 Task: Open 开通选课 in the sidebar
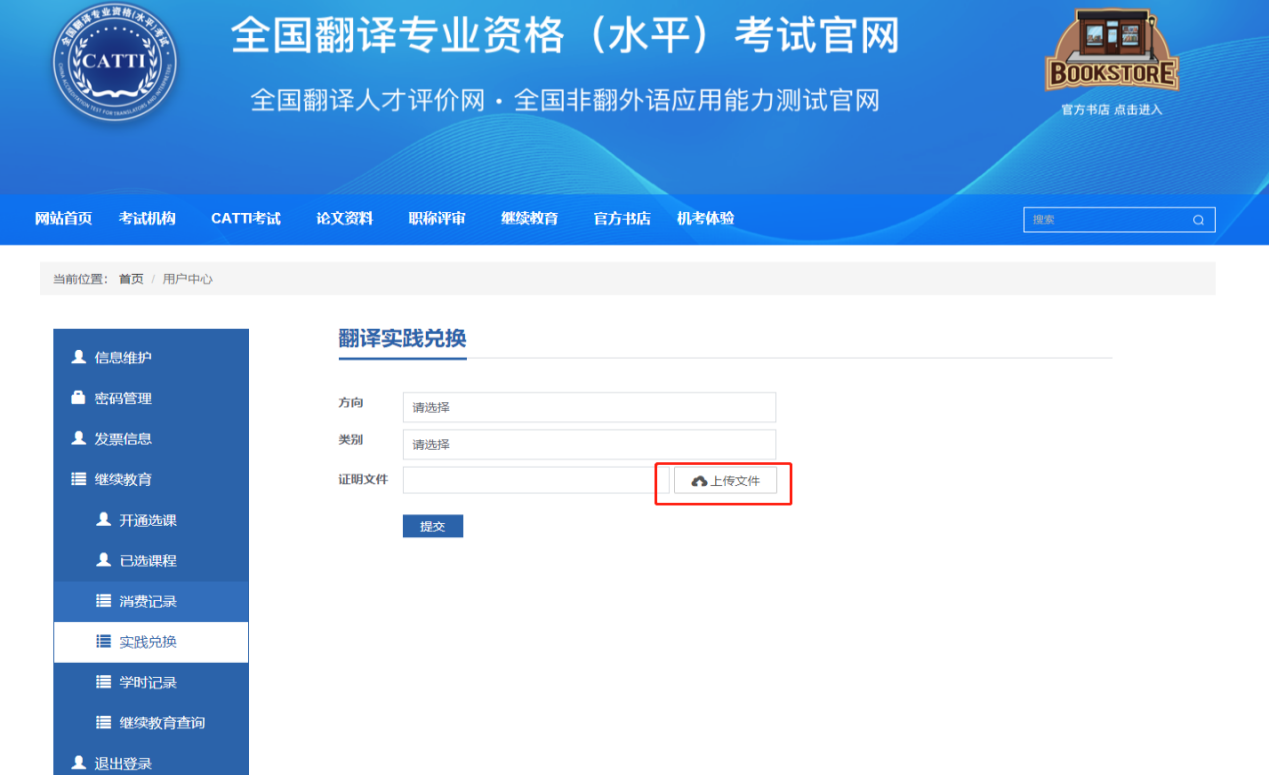[148, 520]
